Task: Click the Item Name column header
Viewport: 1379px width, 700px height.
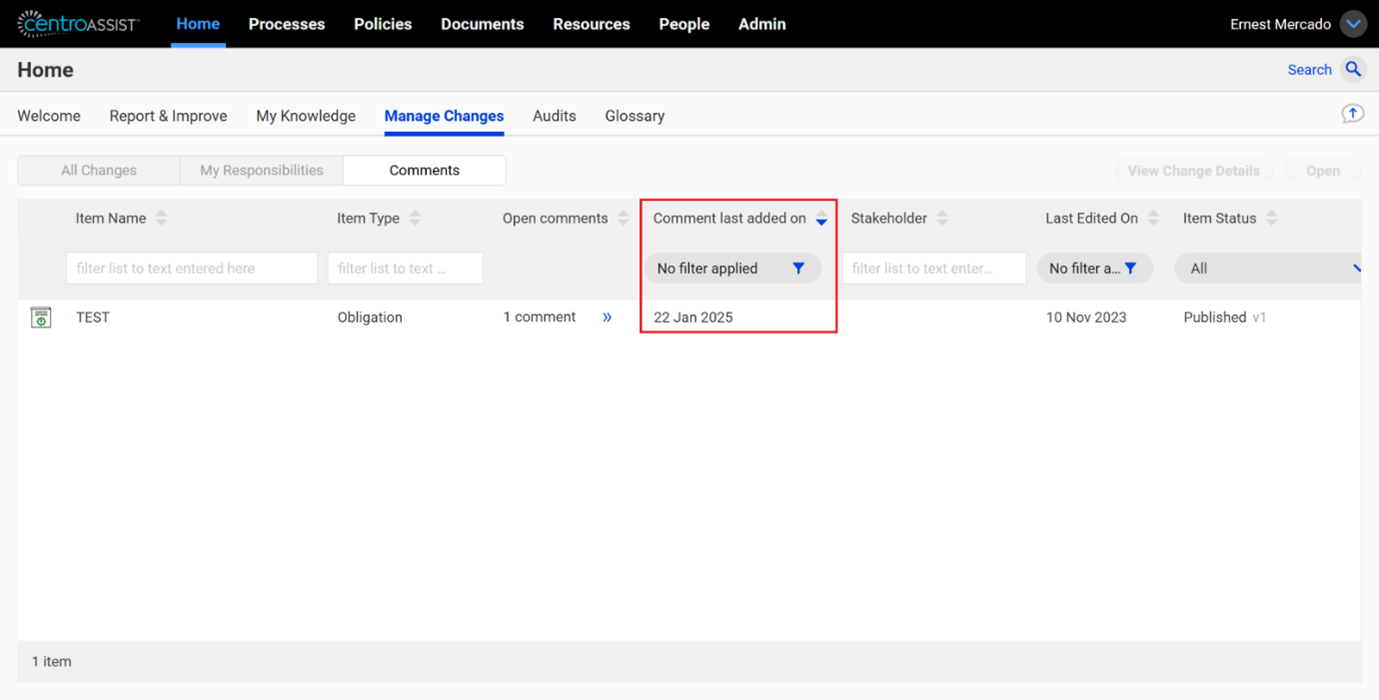Action: click(x=111, y=218)
